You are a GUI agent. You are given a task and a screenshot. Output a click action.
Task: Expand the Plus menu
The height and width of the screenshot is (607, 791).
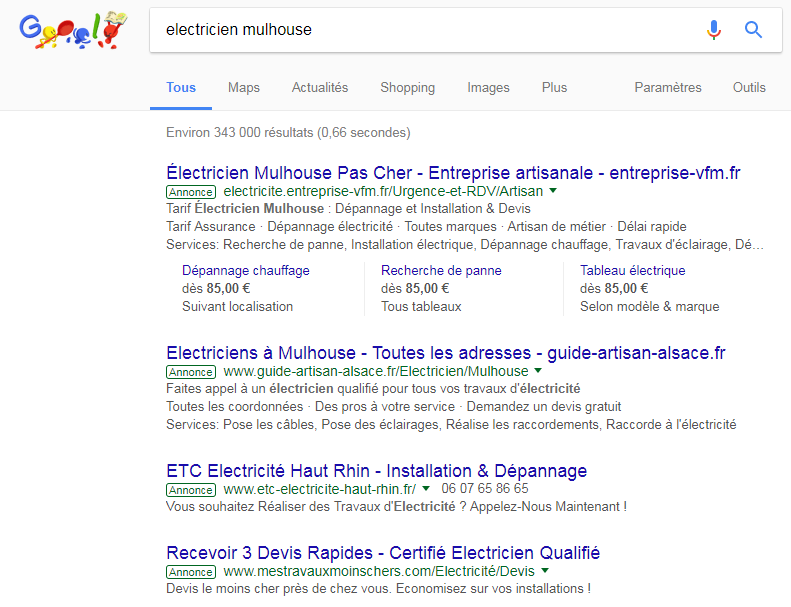click(x=554, y=87)
